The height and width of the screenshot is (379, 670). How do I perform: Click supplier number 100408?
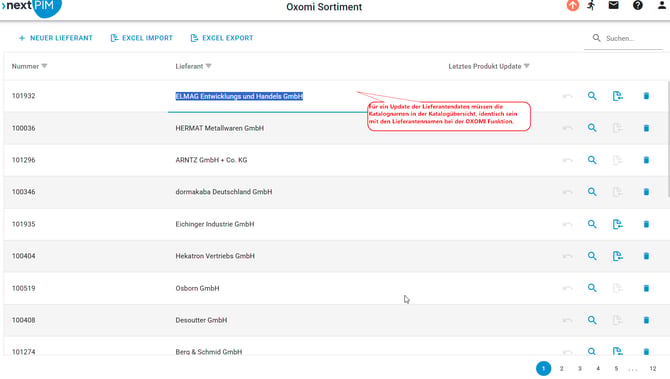point(24,320)
